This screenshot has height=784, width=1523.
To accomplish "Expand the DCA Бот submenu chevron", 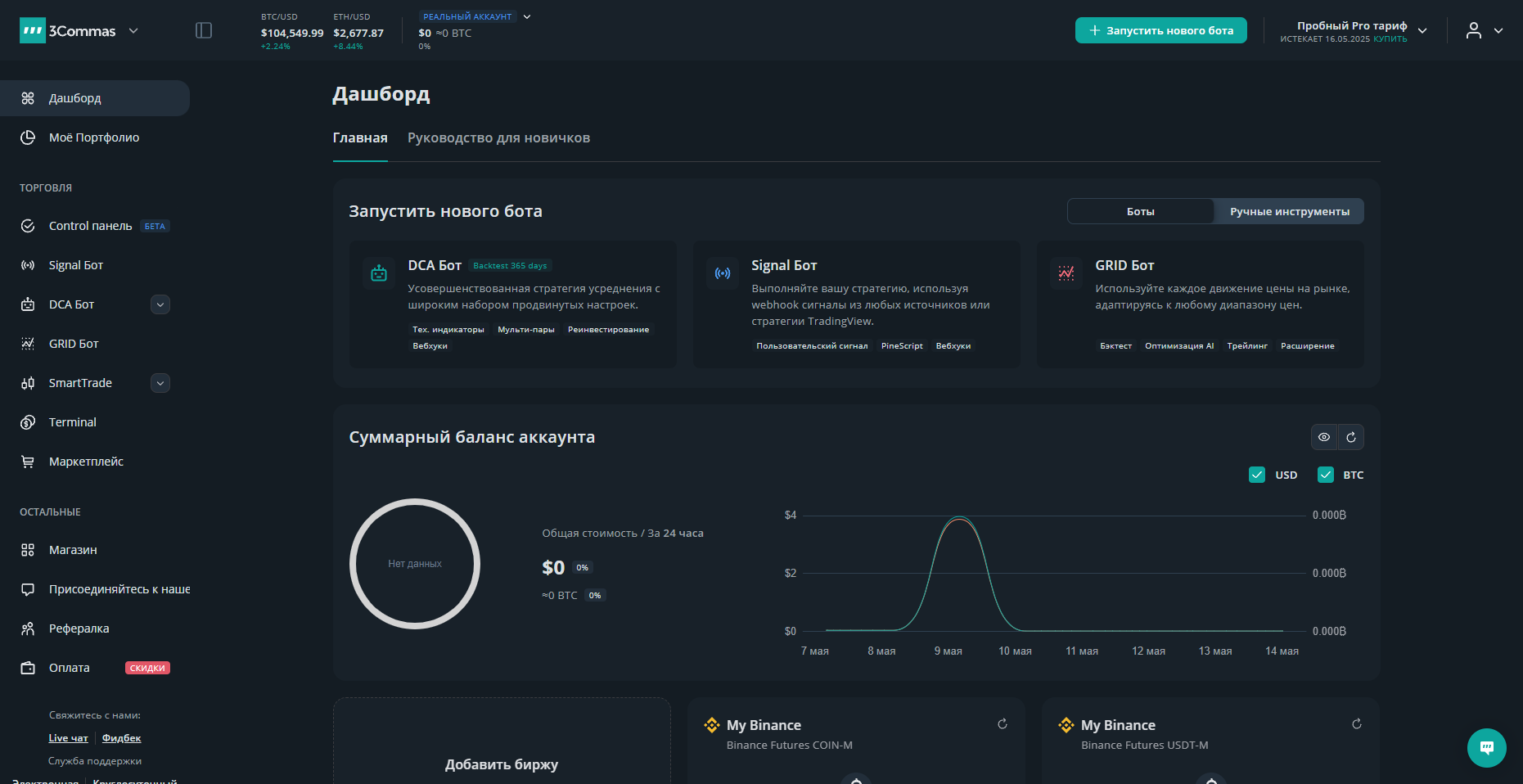I will [x=160, y=304].
